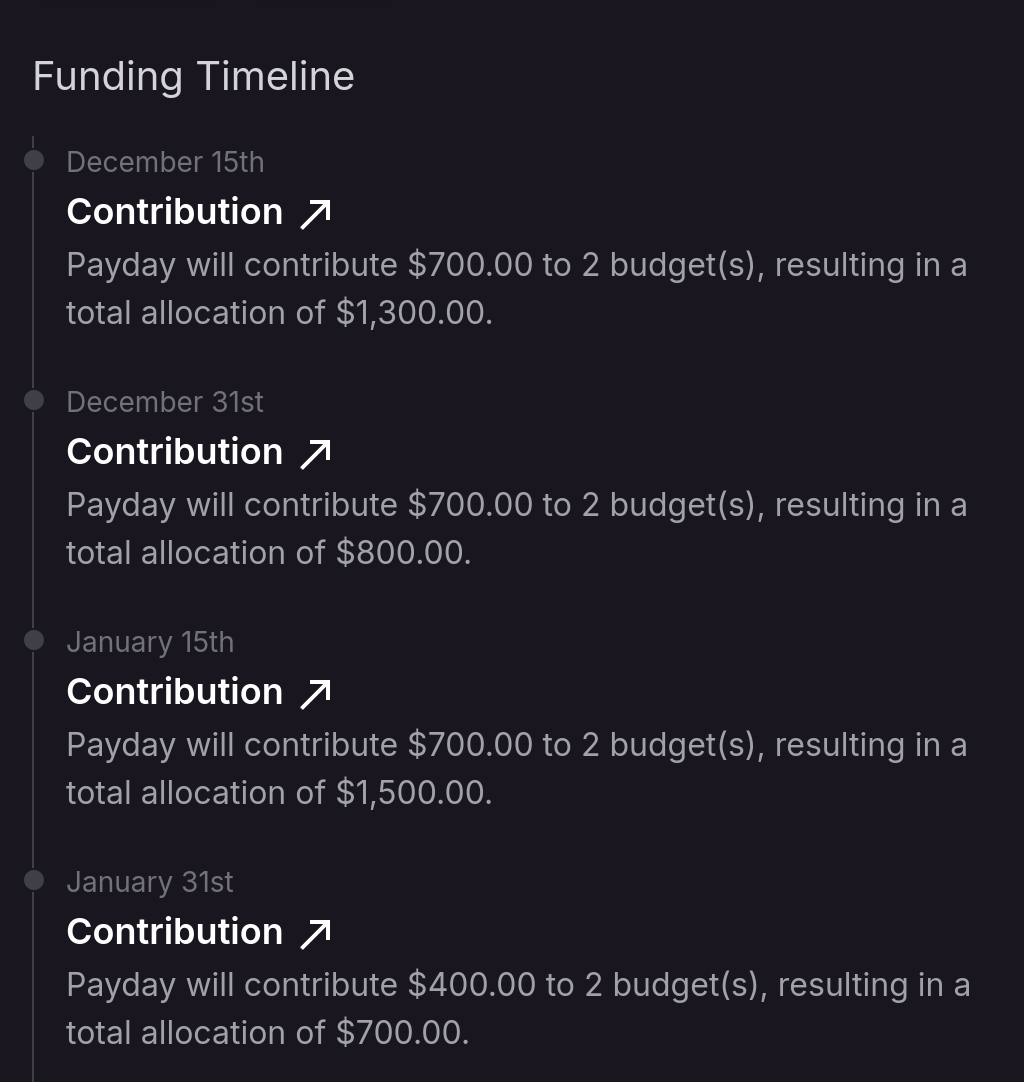Click the arrow icon next to January 15th Contribution
The width and height of the screenshot is (1024, 1082).
coord(316,693)
